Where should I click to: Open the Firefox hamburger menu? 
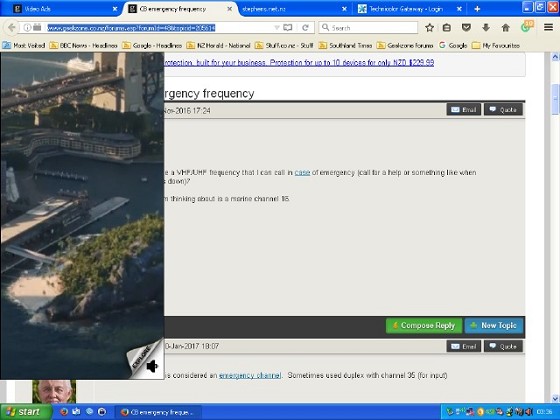(x=548, y=27)
